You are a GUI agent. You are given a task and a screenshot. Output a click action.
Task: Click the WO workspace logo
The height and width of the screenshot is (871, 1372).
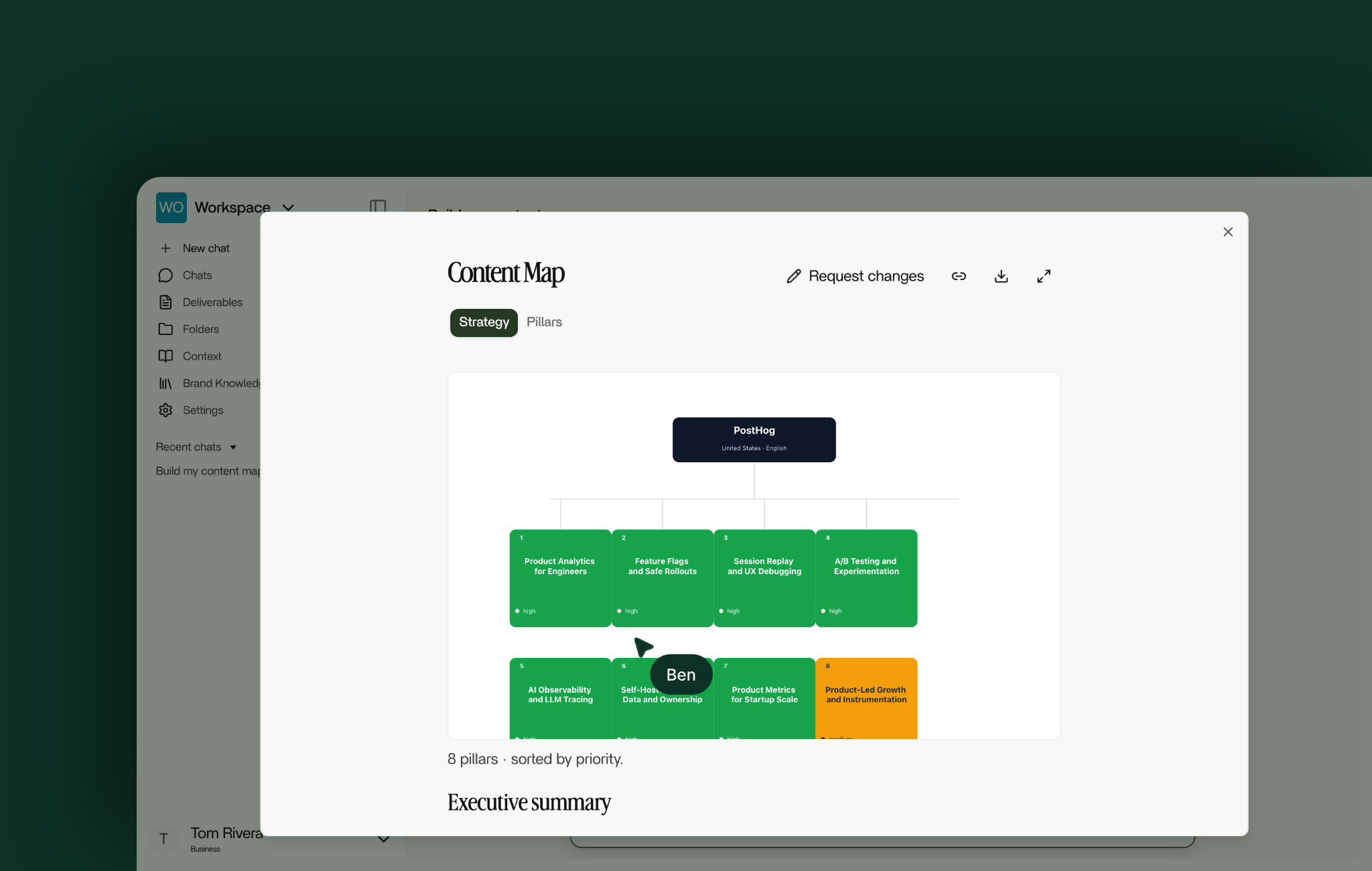[x=171, y=208]
